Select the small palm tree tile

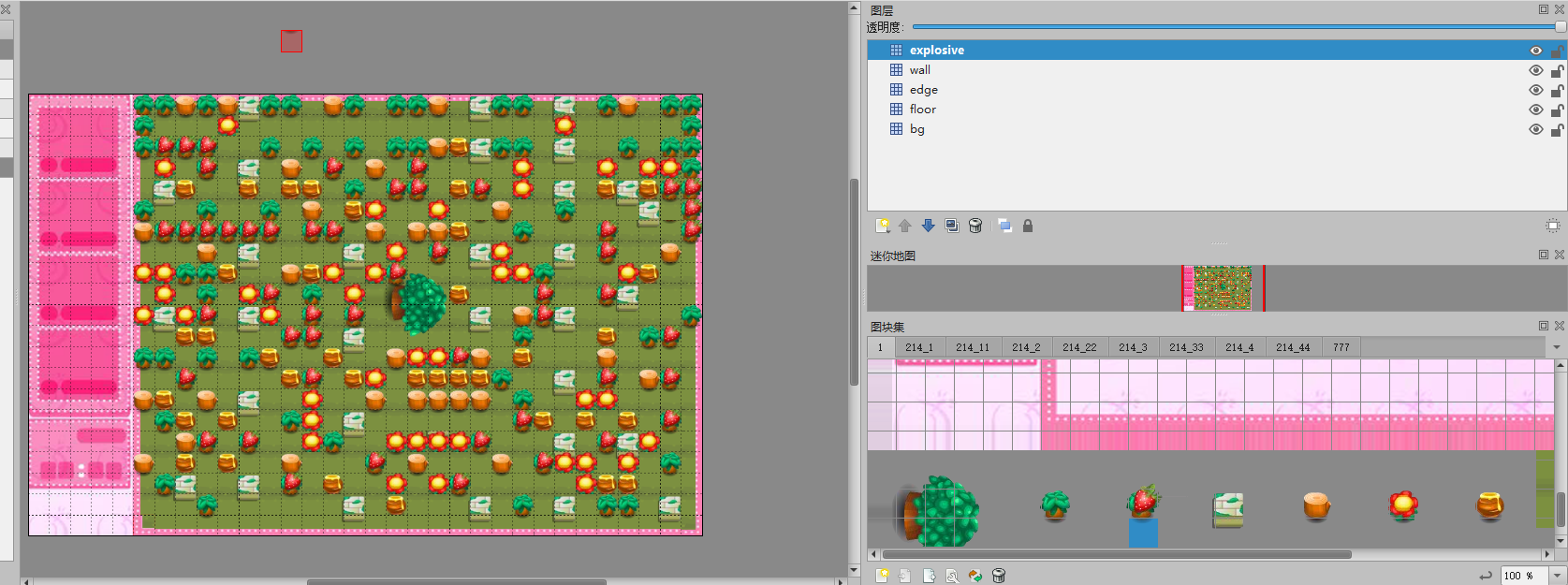pos(1055,505)
